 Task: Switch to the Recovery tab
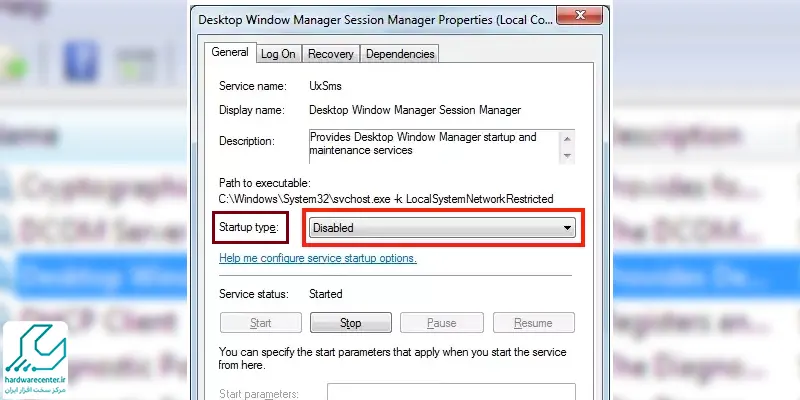(x=331, y=54)
